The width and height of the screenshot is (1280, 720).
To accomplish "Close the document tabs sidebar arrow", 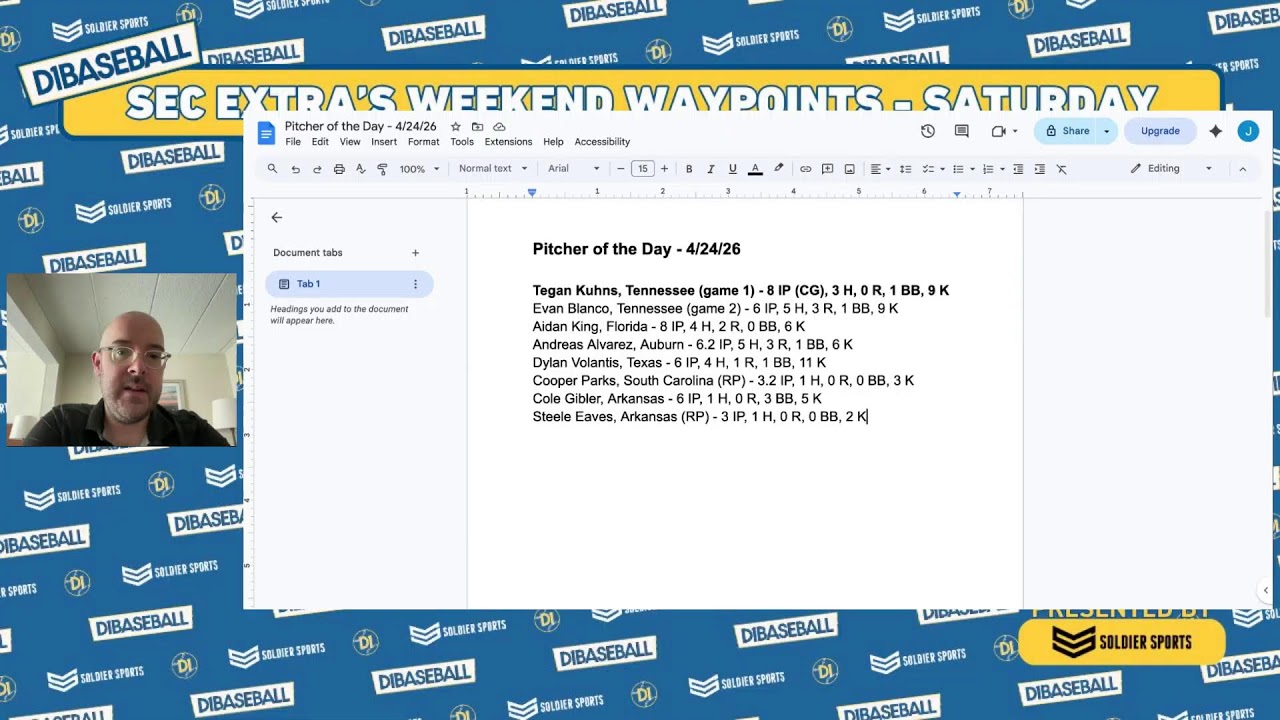I will [x=277, y=217].
